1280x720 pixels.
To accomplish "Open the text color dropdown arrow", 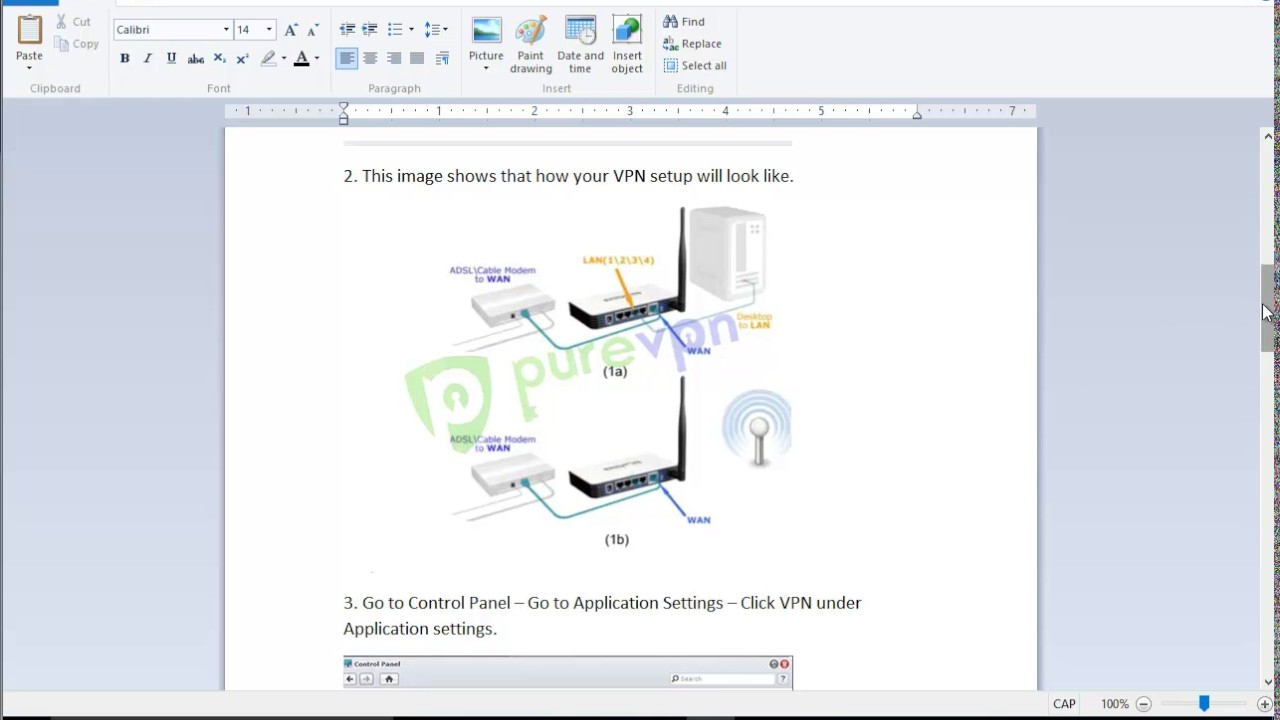I will point(317,59).
